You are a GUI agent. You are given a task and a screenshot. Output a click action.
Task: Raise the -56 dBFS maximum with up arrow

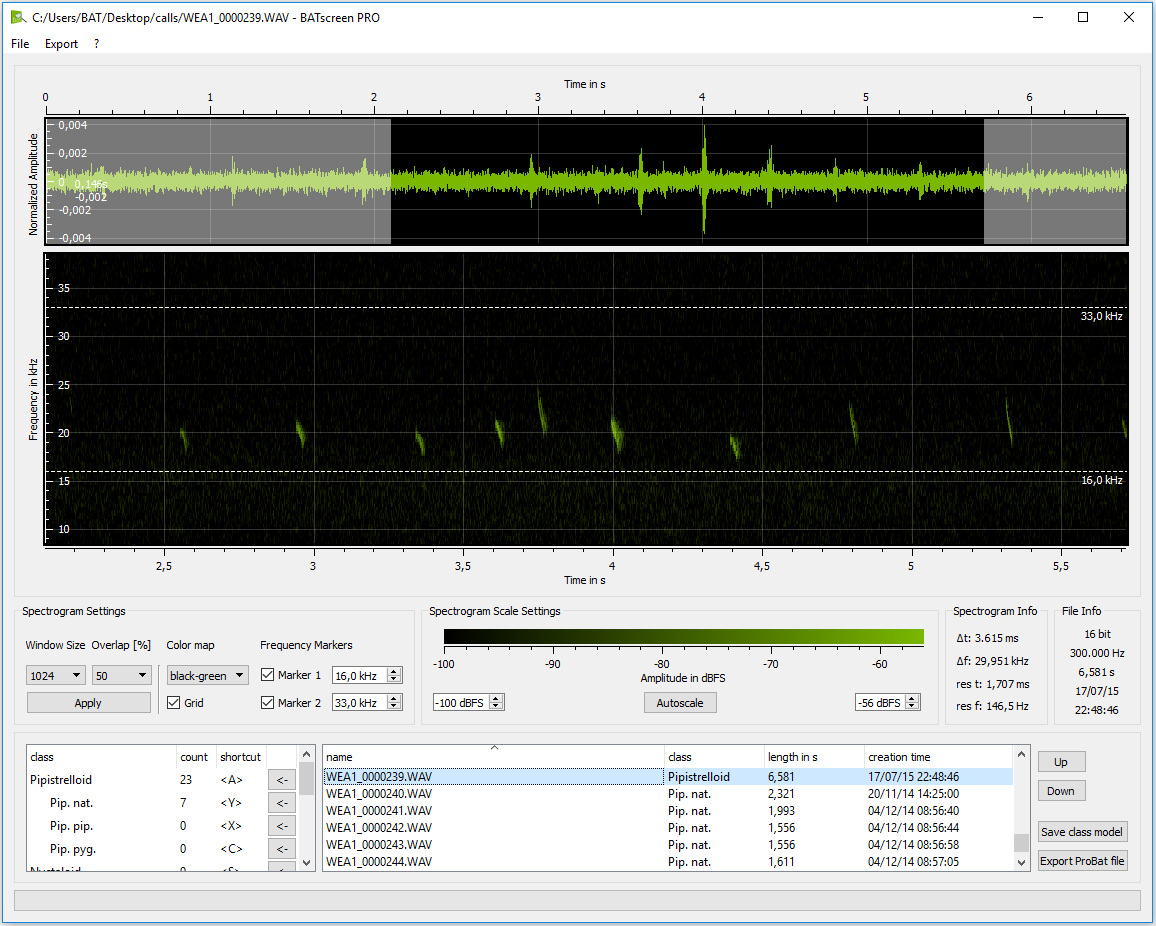pyautogui.click(x=913, y=699)
